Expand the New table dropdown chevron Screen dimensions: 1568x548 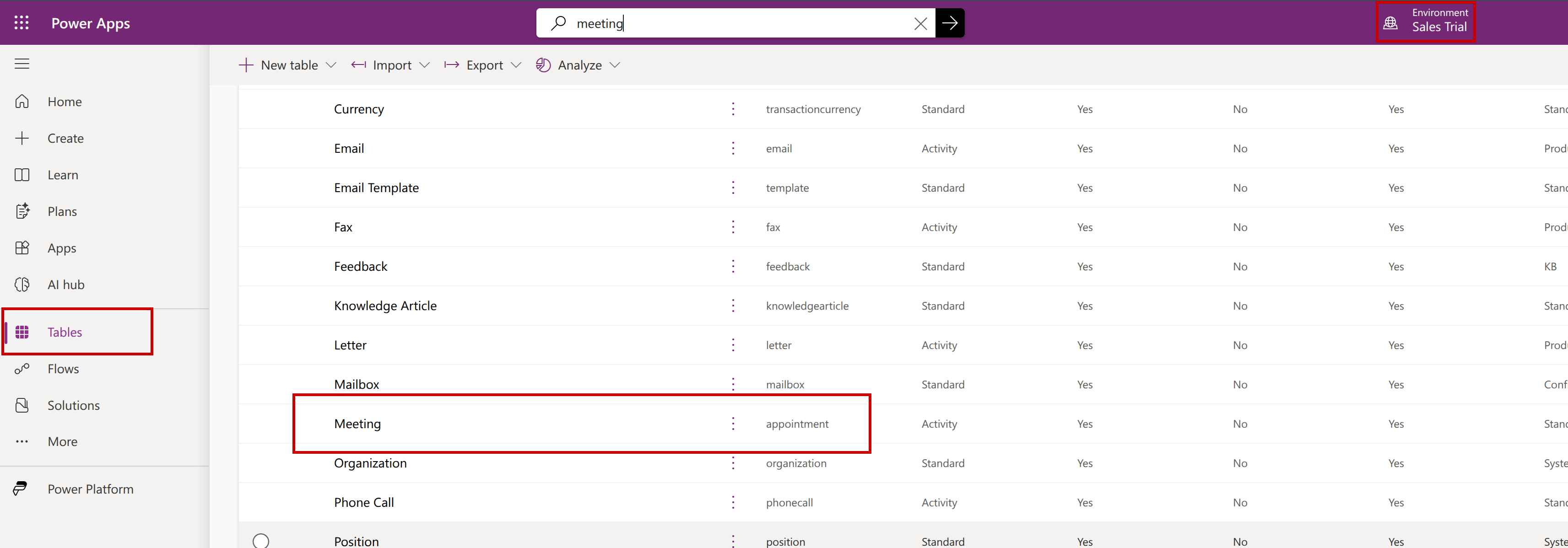[x=331, y=65]
